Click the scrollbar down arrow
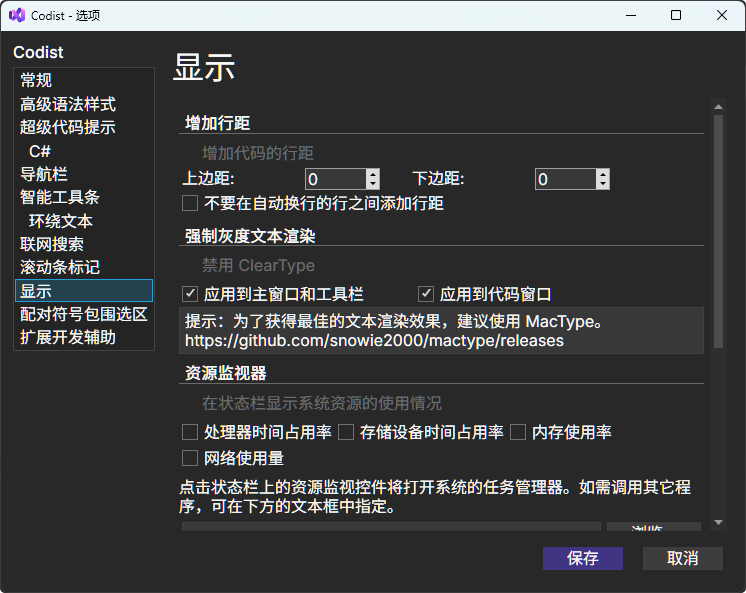746x593 pixels. tap(717, 522)
